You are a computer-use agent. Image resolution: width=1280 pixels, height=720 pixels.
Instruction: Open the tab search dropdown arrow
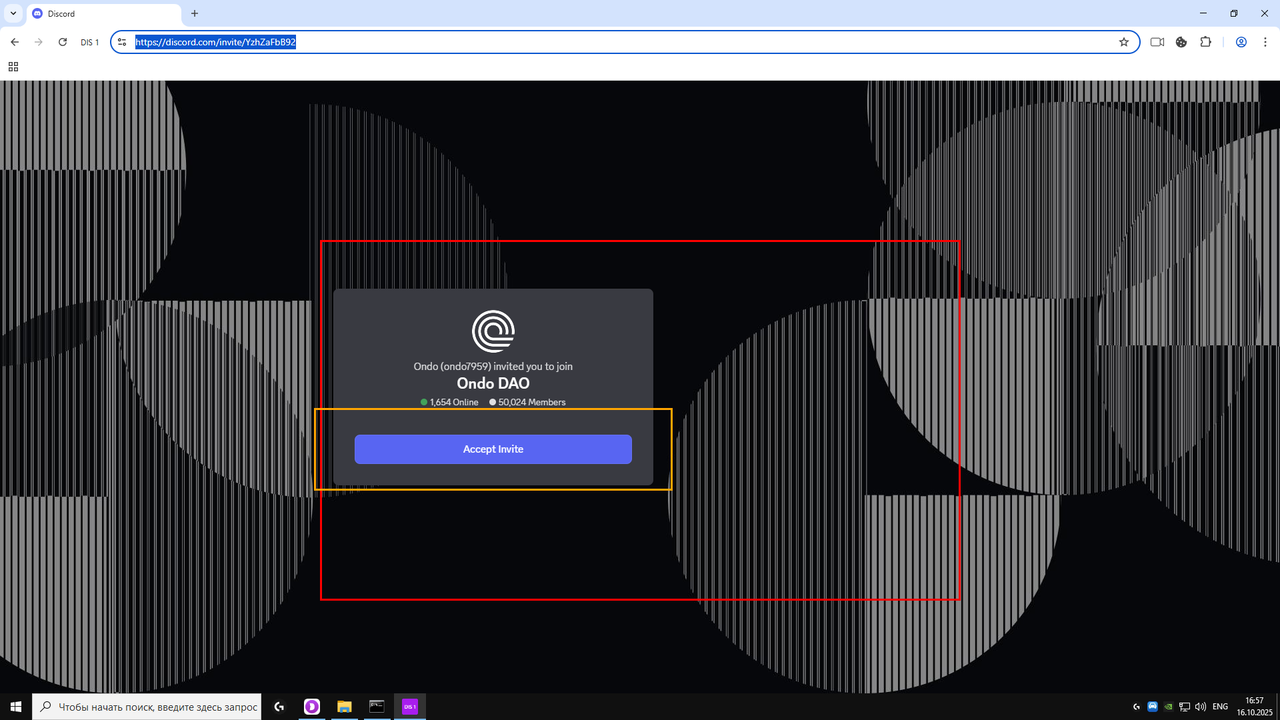click(13, 13)
